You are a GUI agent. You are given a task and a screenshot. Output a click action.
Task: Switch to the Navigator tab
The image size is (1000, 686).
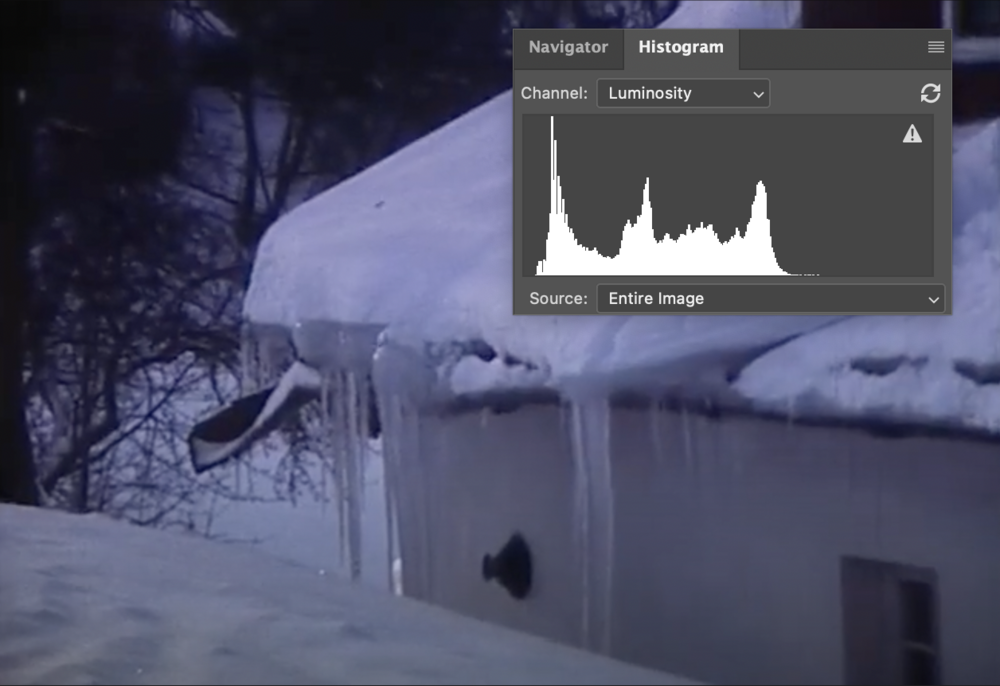click(x=568, y=48)
